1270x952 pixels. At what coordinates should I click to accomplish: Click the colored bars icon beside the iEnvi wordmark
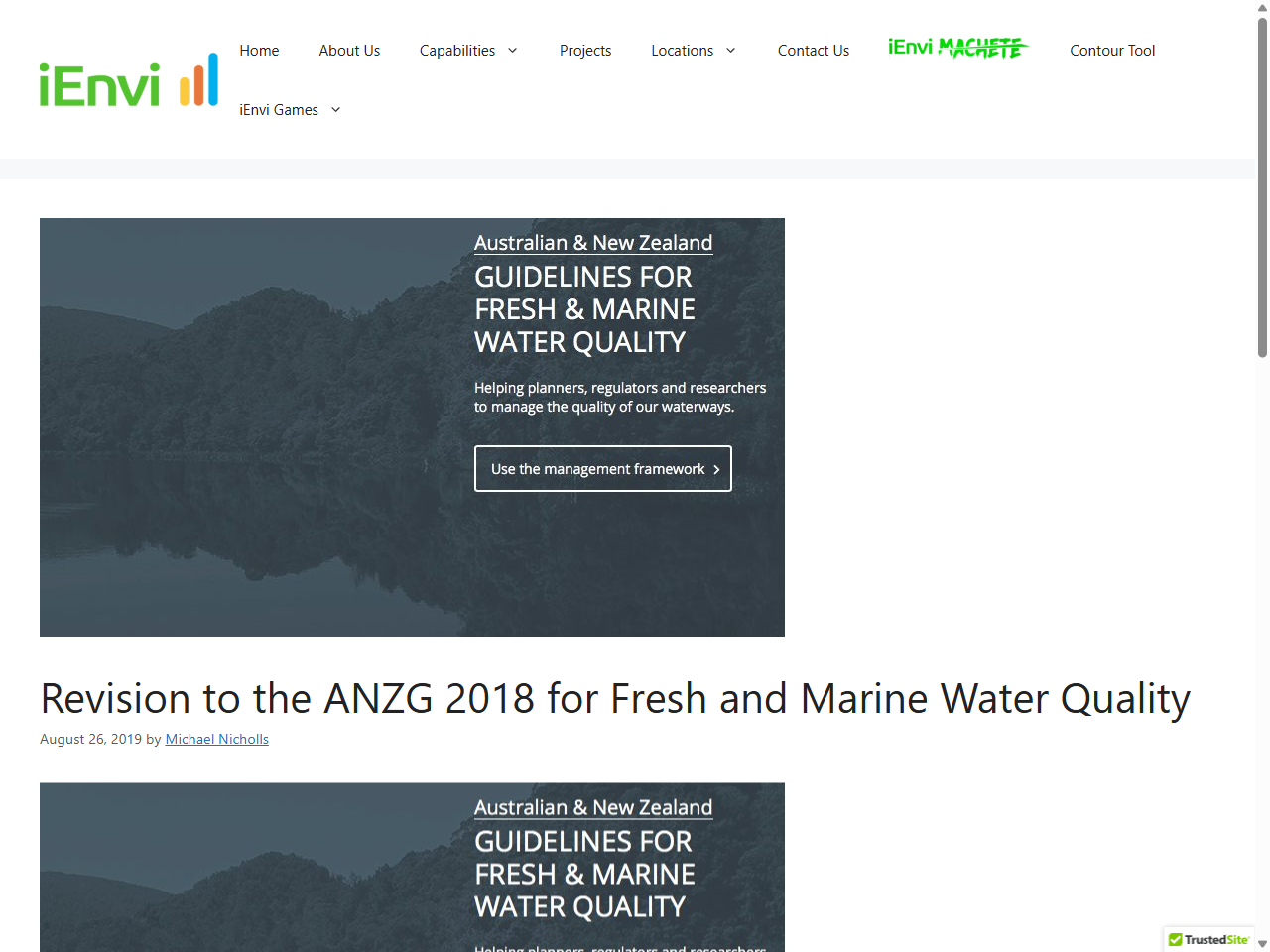tap(200, 78)
